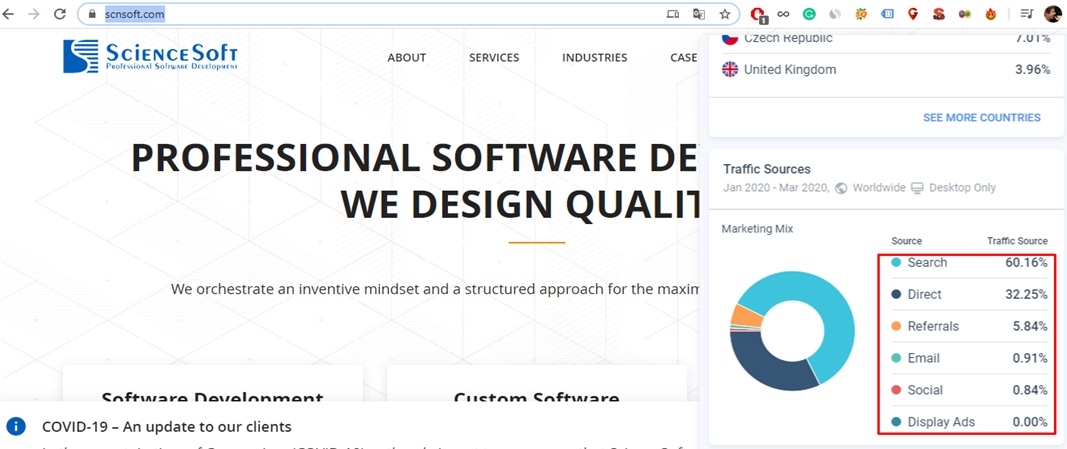Click the orange flame Hola extension icon
The height and width of the screenshot is (449, 1067).
(991, 14)
